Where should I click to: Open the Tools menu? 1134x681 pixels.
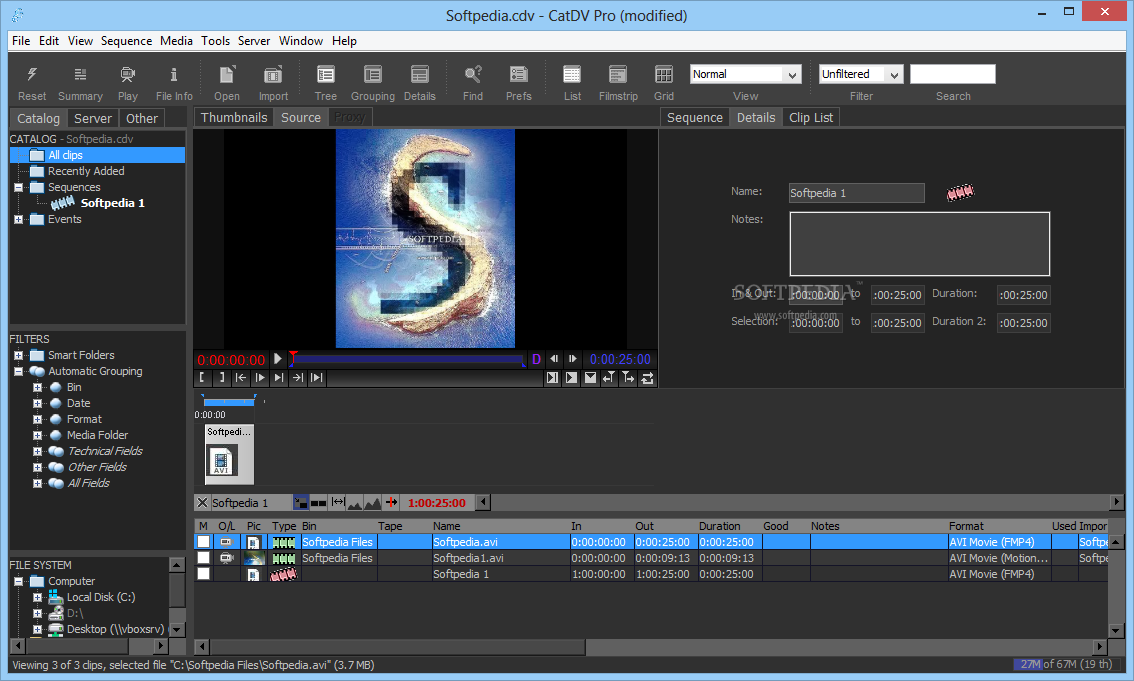(216, 40)
